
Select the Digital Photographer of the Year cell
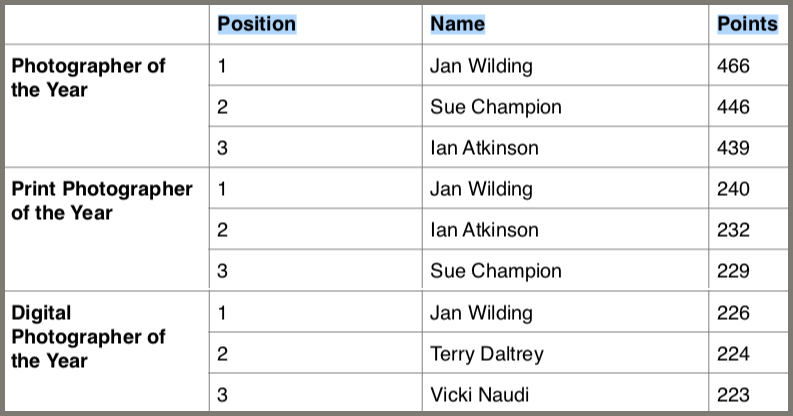pyautogui.click(x=88, y=337)
